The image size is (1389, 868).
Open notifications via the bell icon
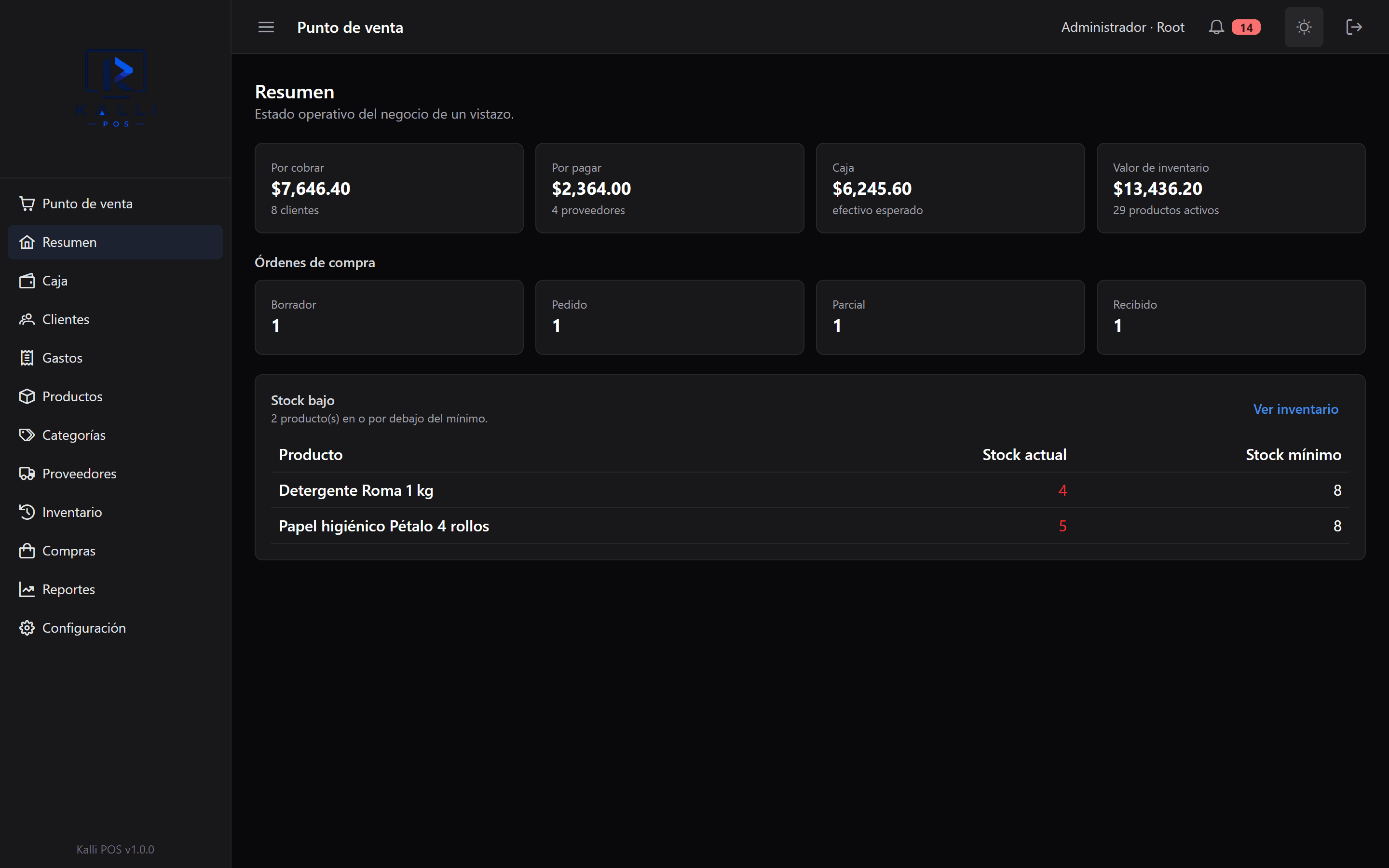(x=1216, y=27)
